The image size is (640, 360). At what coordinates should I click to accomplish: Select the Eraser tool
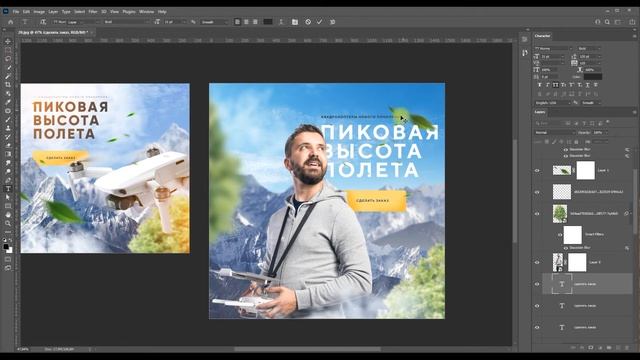tap(8, 145)
